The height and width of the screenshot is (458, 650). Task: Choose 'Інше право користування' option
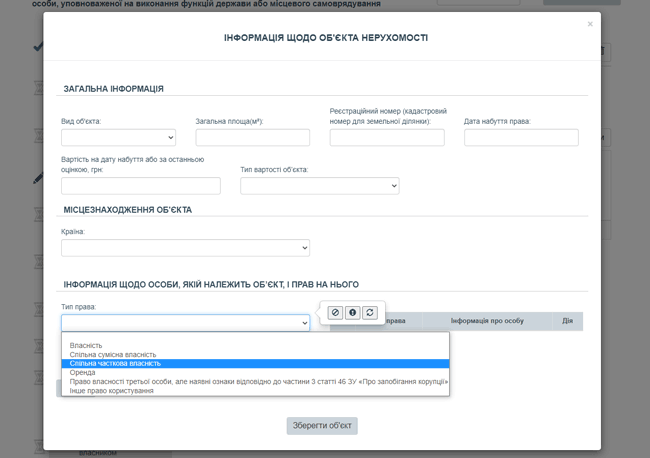click(112, 391)
